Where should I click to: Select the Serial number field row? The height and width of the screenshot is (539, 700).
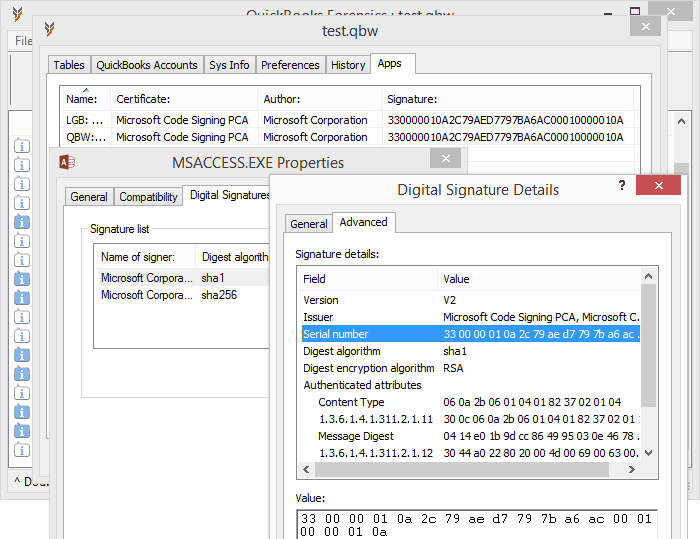[471, 334]
